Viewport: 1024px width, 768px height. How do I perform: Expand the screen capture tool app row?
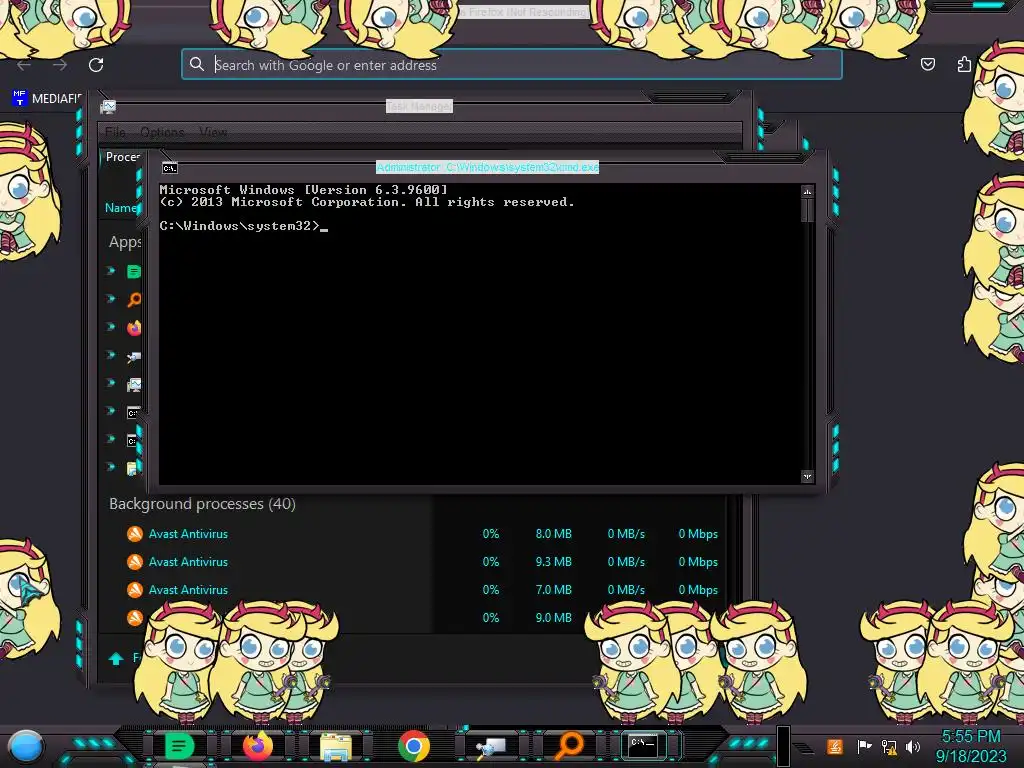pos(111,355)
